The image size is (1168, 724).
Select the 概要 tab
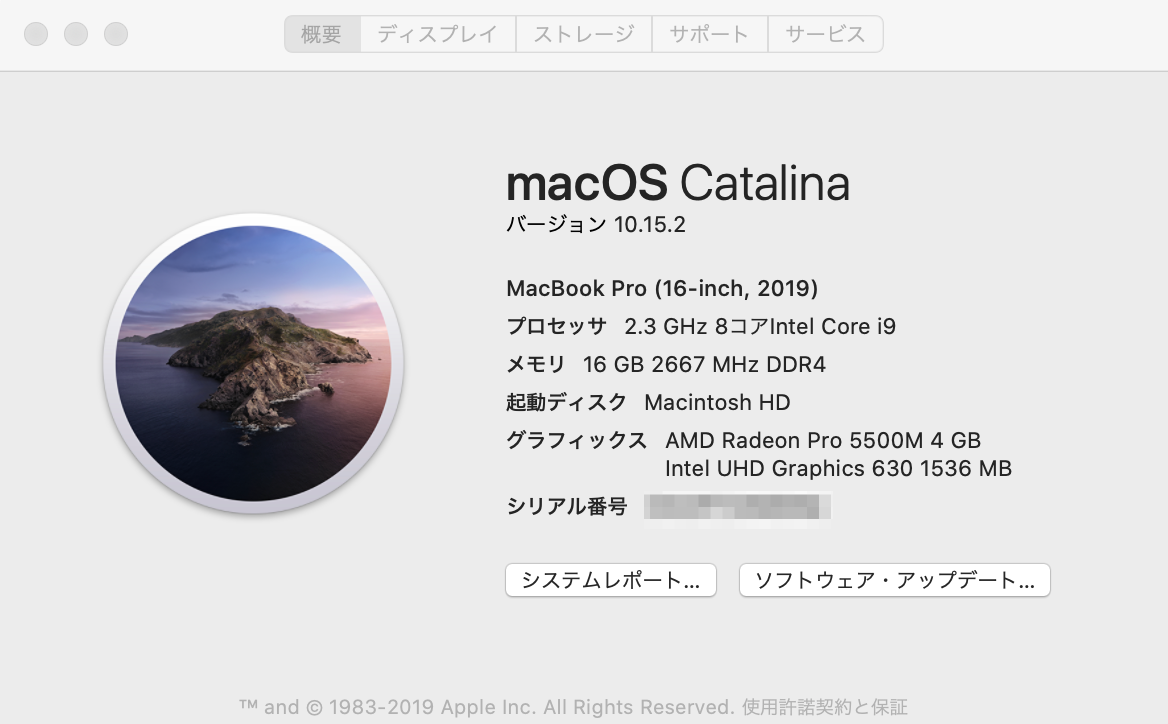(x=323, y=34)
